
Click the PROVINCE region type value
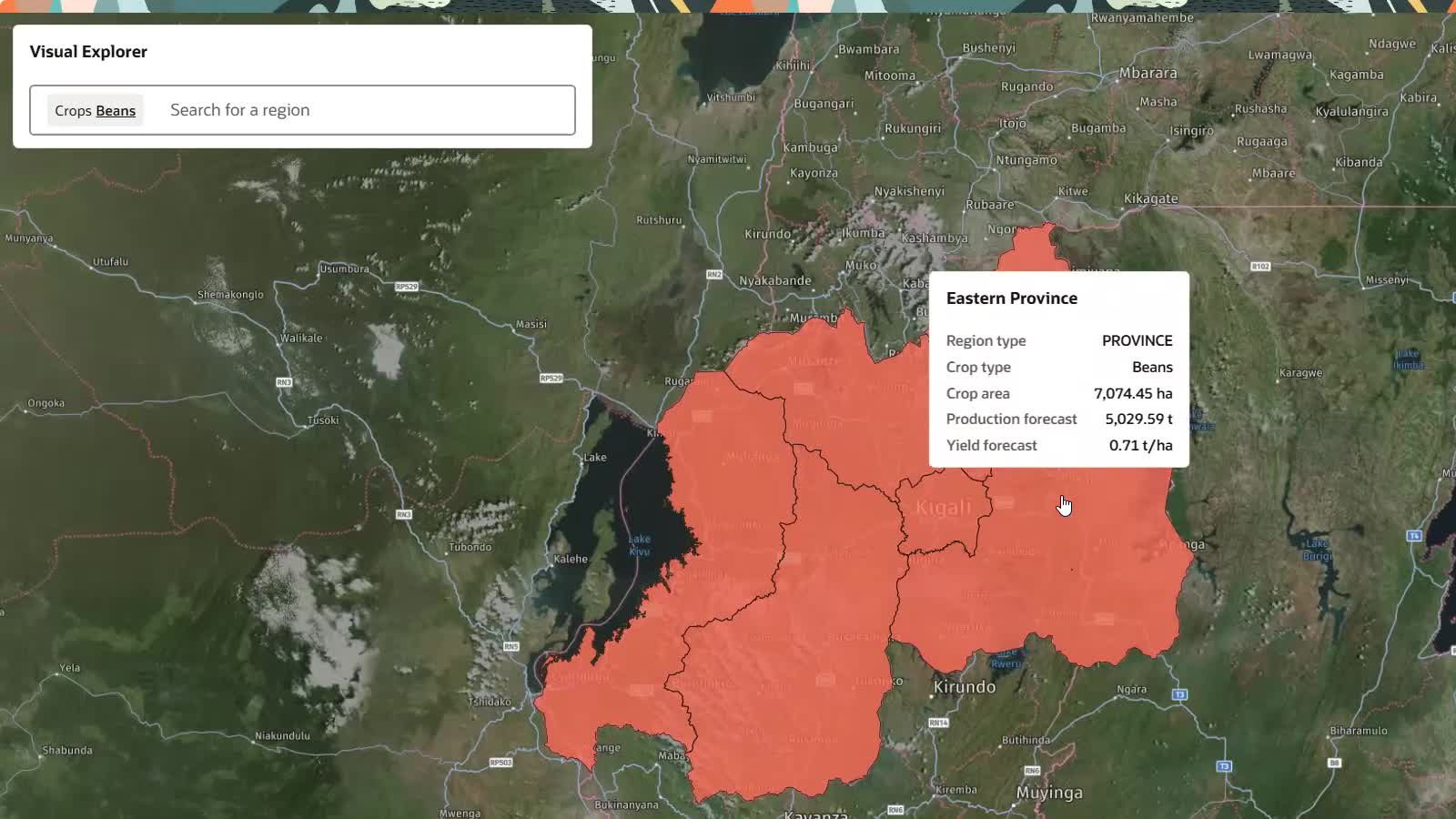coord(1137,340)
